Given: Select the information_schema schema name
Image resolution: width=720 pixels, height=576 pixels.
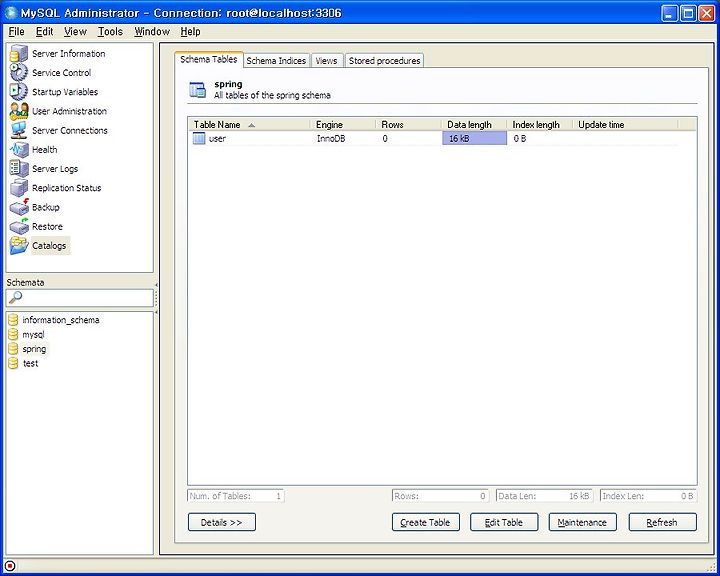Looking at the screenshot, I should pyautogui.click(x=61, y=320).
